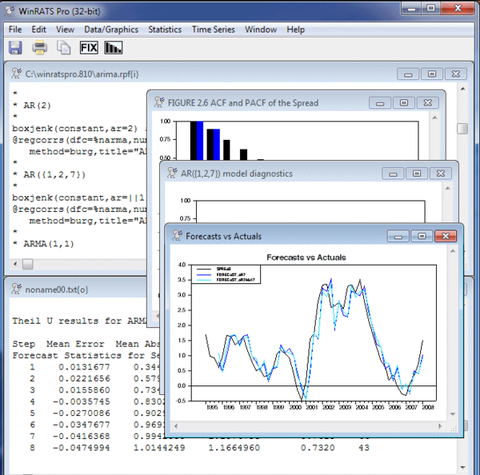Click the 'Forecasts vs Actuals' chart title
This screenshot has width=480, height=475.
306,257
